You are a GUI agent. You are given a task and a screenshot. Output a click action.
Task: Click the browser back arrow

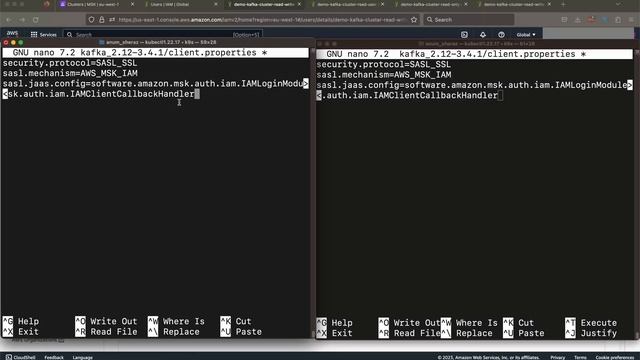click(x=9, y=20)
